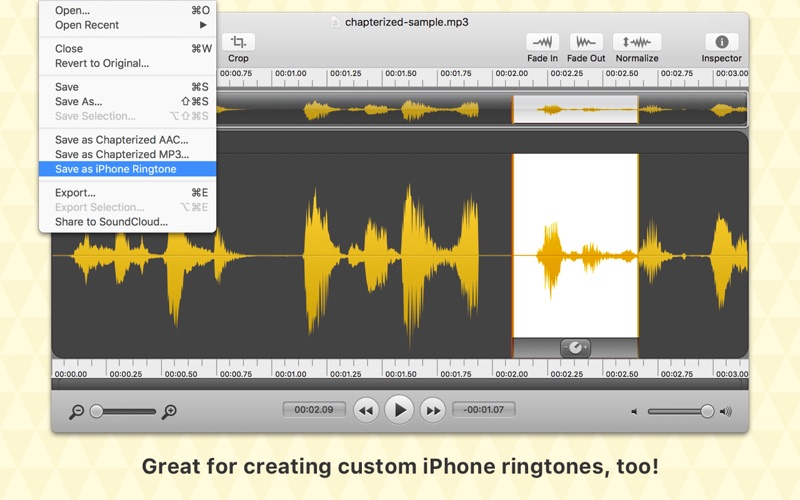Select Share to SoundCloud menu item
The image size is (800, 500).
click(111, 222)
